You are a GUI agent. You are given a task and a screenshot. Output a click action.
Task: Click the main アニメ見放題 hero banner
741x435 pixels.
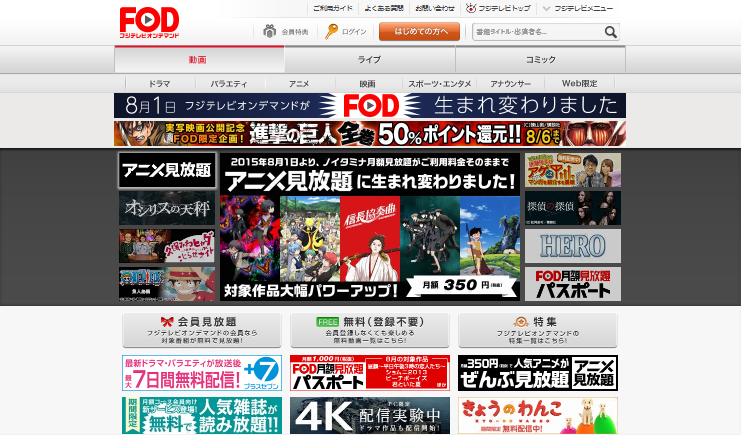pos(370,226)
